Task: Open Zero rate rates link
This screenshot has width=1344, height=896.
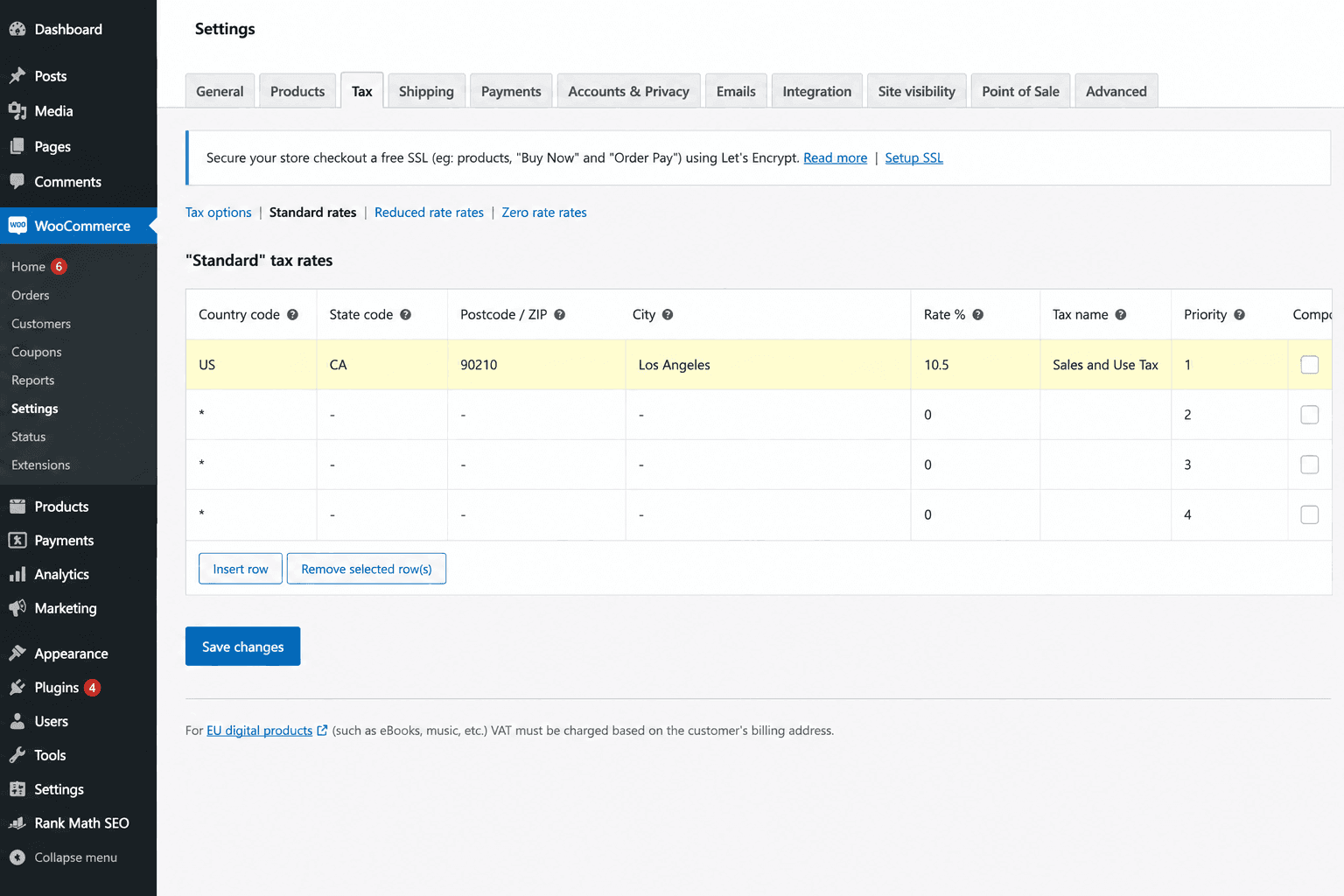Action: point(544,213)
